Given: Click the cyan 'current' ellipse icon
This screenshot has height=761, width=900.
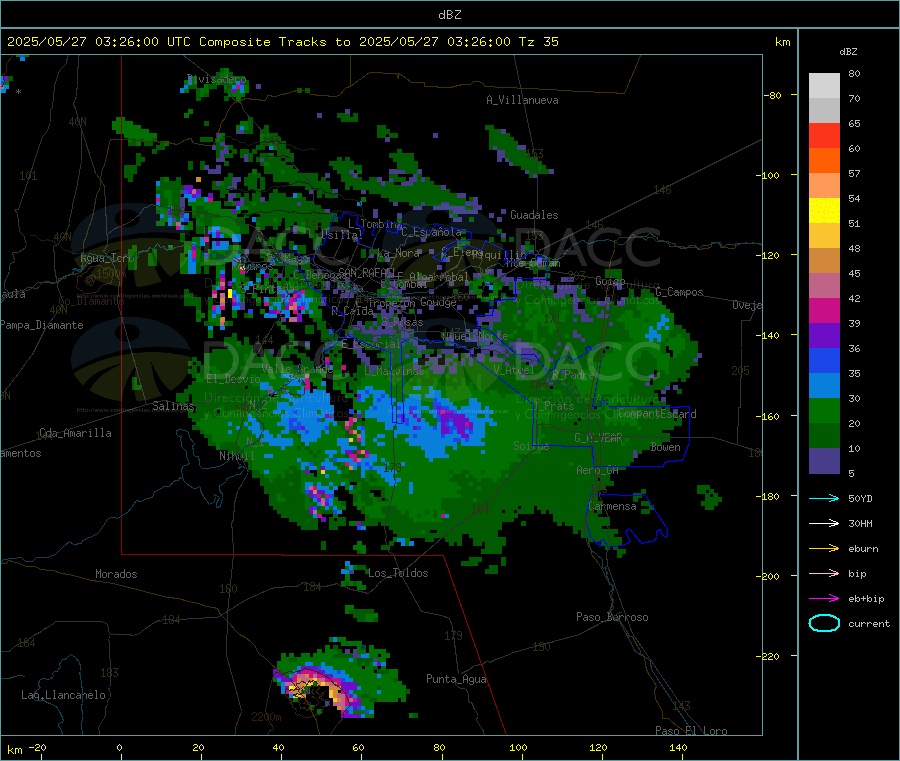Looking at the screenshot, I should 824,623.
